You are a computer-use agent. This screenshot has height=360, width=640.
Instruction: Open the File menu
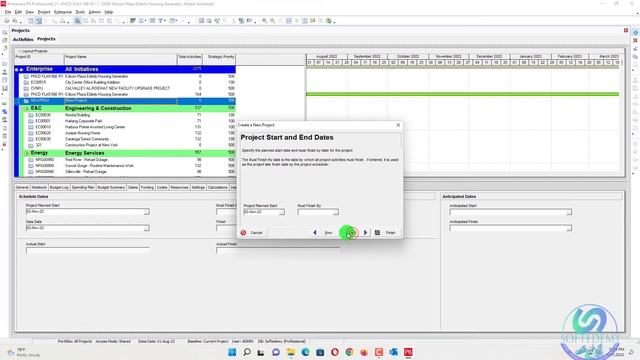tap(8, 12)
